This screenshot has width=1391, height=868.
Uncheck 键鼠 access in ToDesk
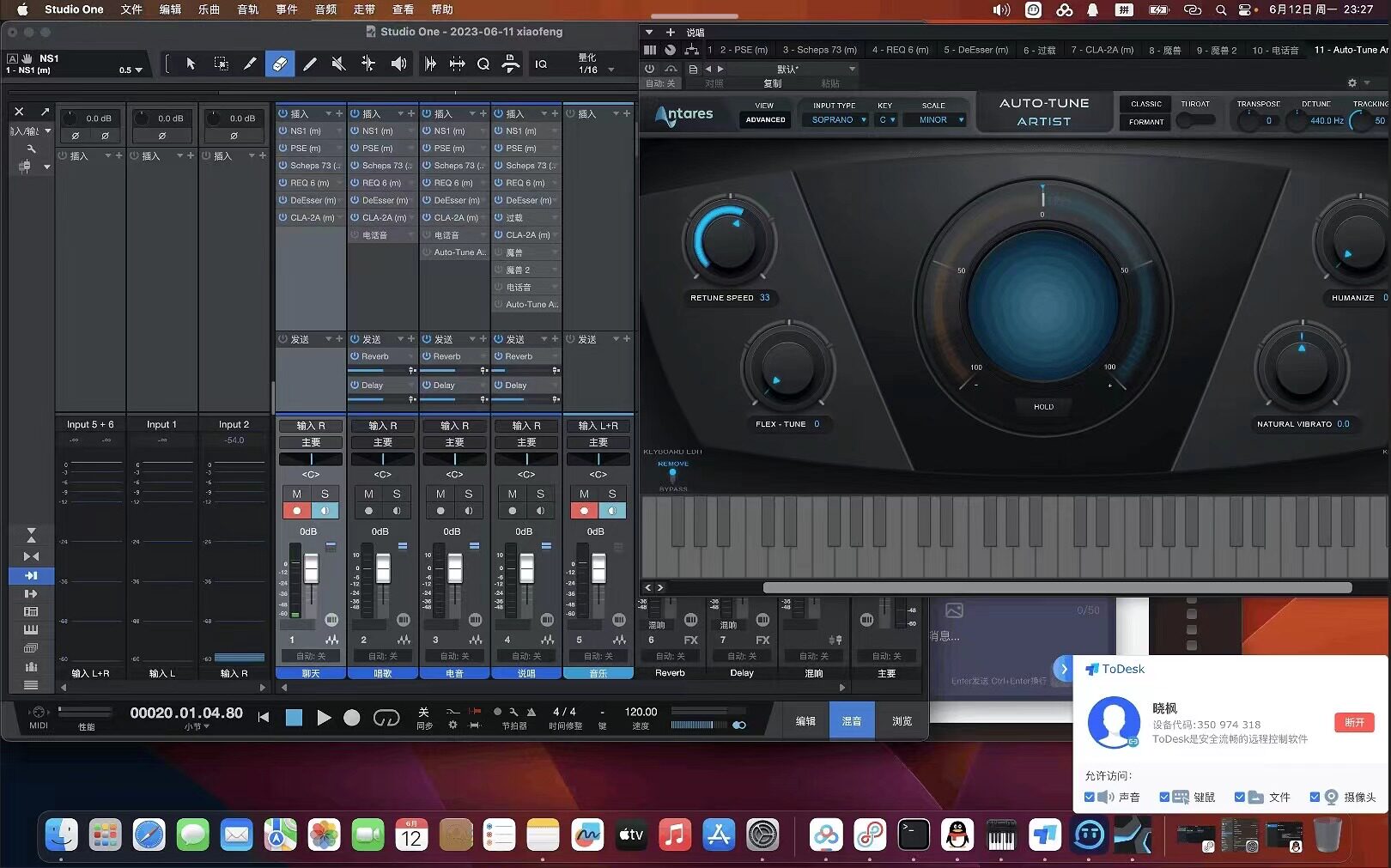(1164, 797)
